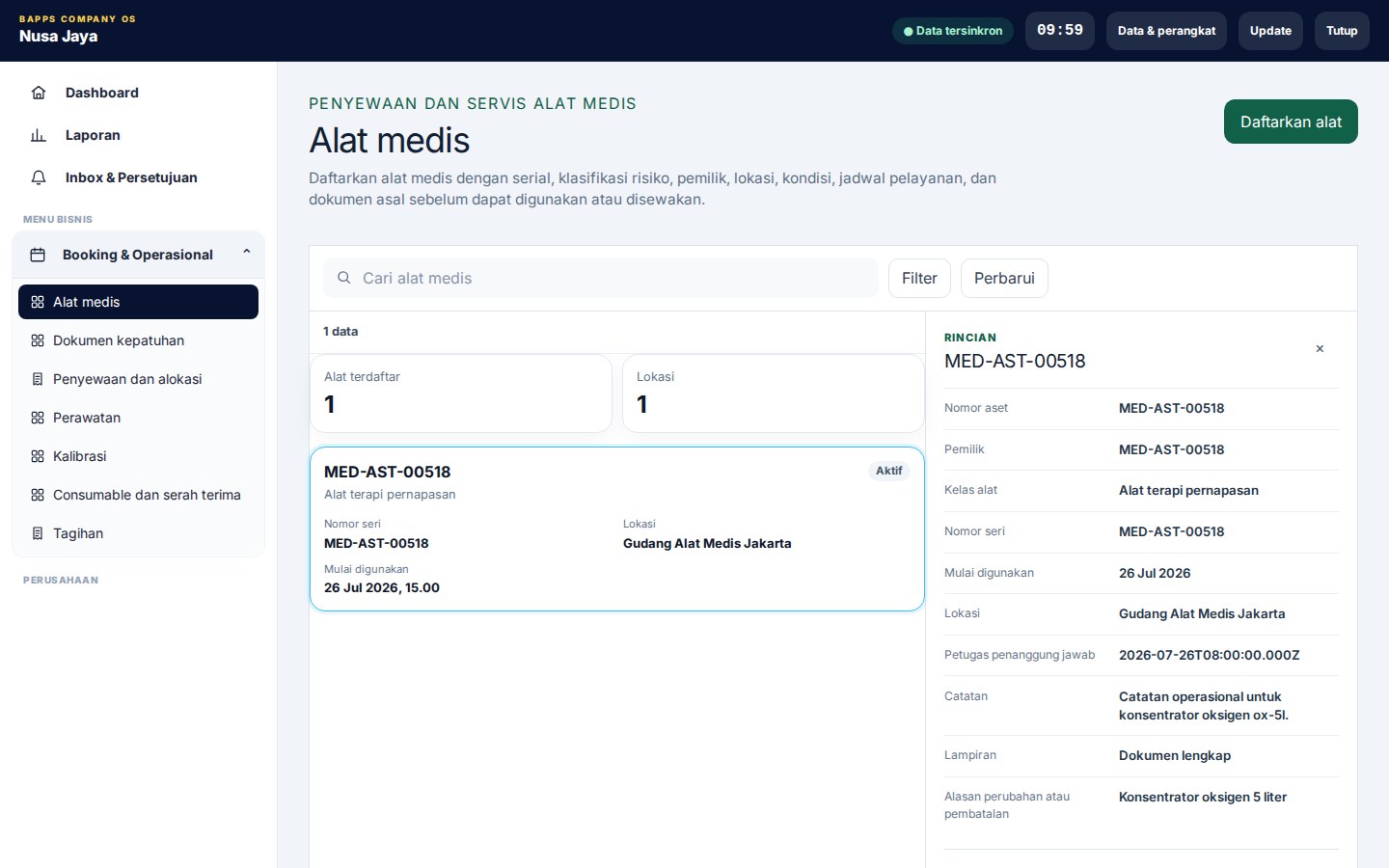The image size is (1389, 868).
Task: Click the search magnifier icon
Action: [x=343, y=278]
